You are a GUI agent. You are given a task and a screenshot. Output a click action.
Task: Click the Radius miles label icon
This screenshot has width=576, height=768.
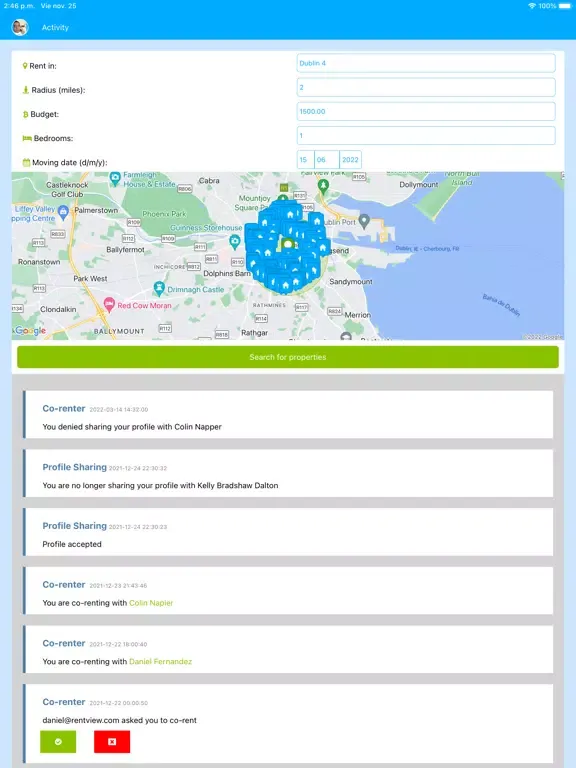[26, 90]
